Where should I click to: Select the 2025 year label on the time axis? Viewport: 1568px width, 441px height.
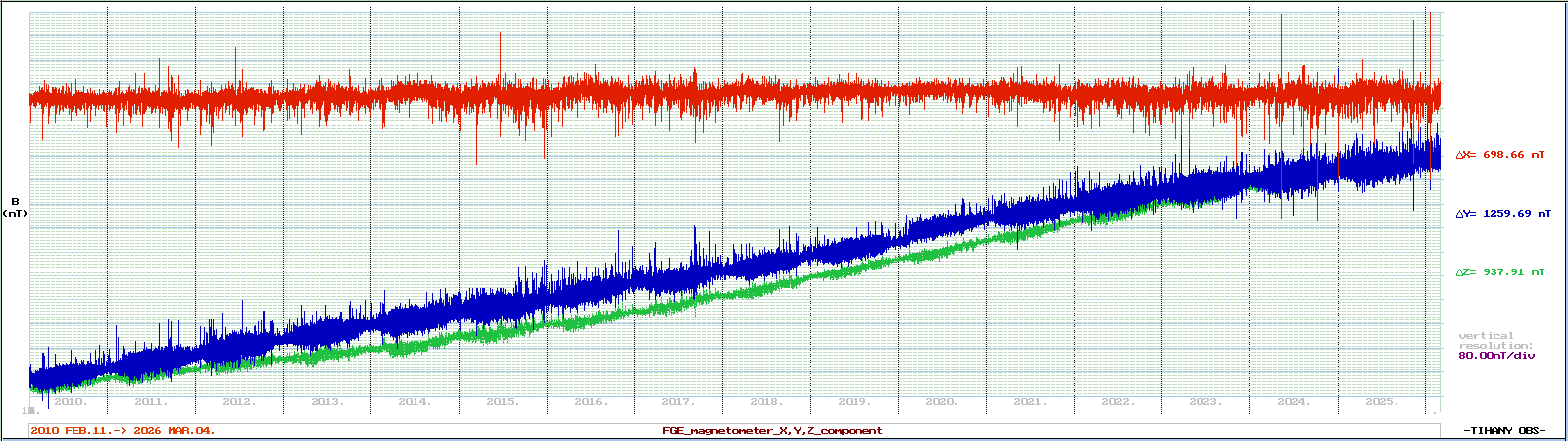coord(1381,402)
